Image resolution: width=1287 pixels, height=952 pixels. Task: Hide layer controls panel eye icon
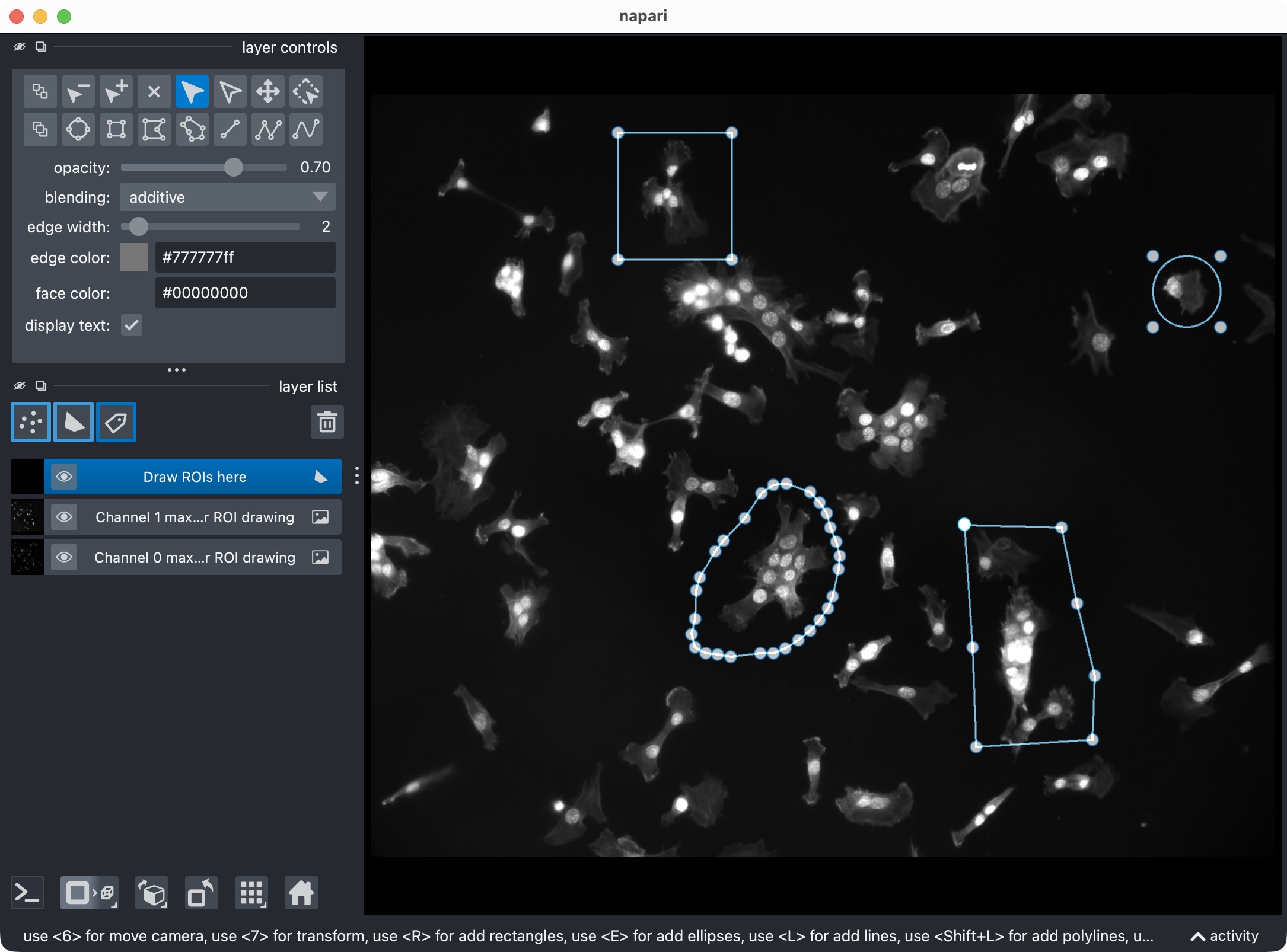(20, 47)
